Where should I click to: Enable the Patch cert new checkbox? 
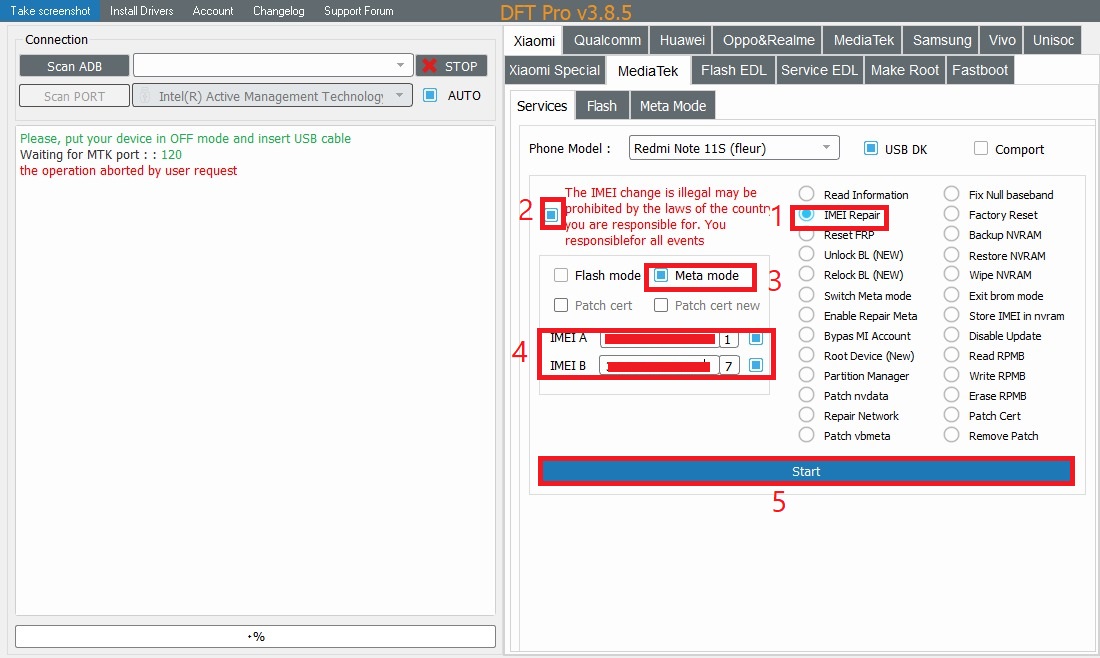[661, 305]
